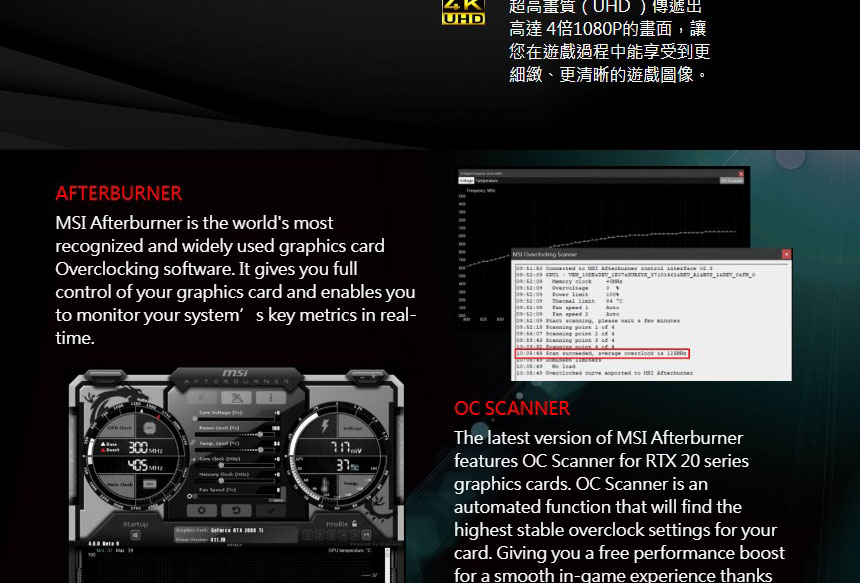
Task: Select profile slot 1 in Afterburner
Action: pos(308,535)
